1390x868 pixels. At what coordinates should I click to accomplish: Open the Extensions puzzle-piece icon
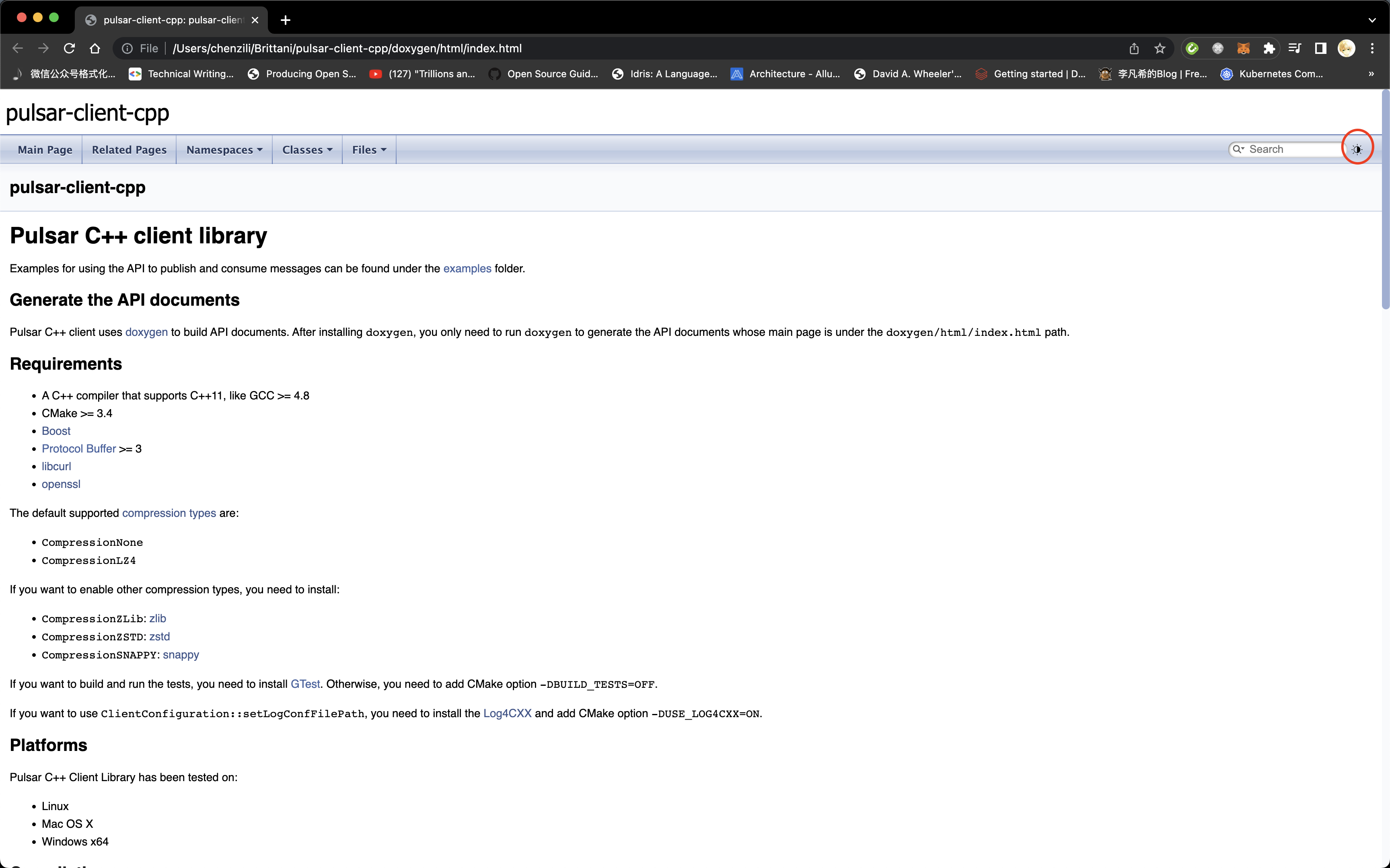pyautogui.click(x=1269, y=48)
